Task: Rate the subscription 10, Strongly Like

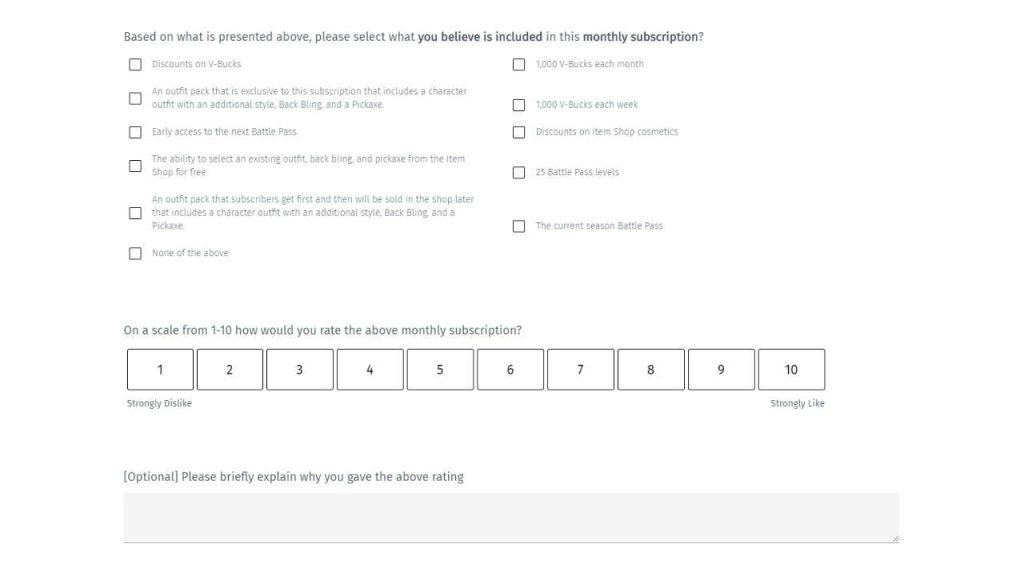Action: [x=791, y=370]
